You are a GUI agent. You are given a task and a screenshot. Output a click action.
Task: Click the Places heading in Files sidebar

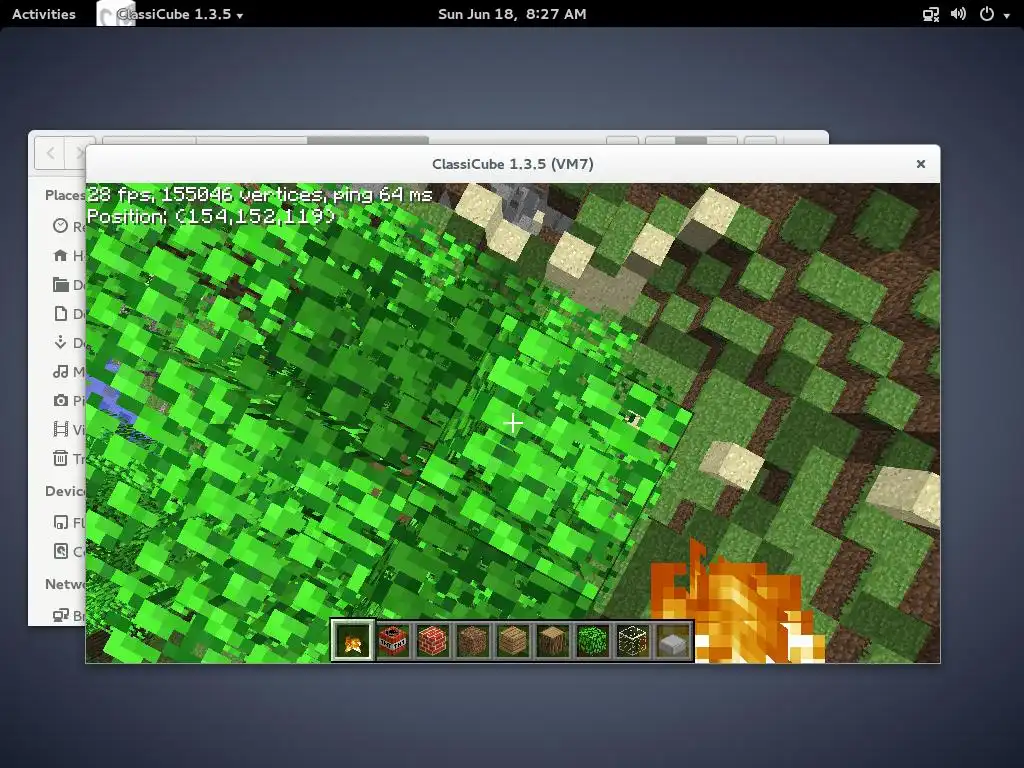(65, 195)
